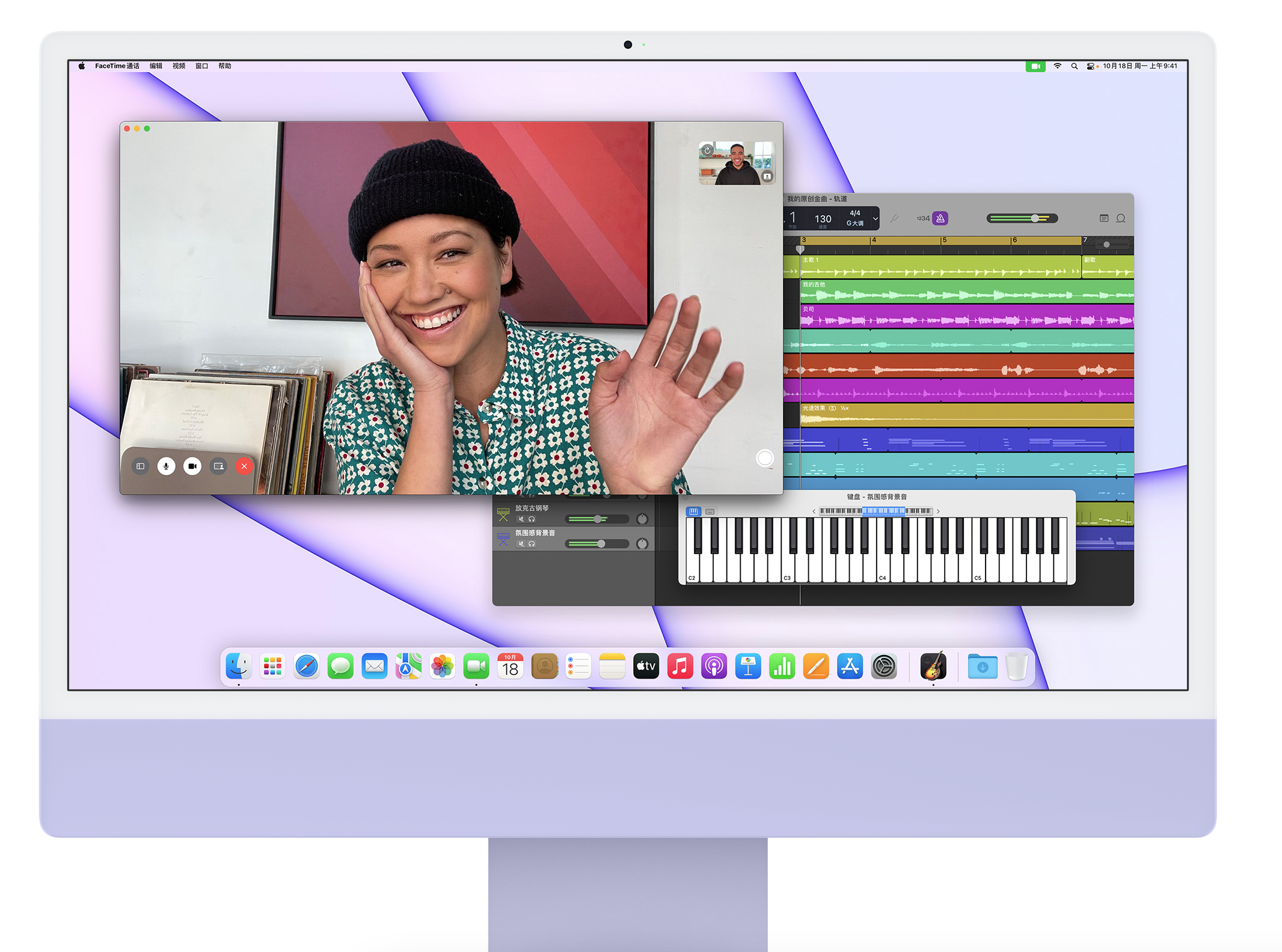Open the notepad icon in GarageBand
1282x952 pixels.
point(1103,219)
